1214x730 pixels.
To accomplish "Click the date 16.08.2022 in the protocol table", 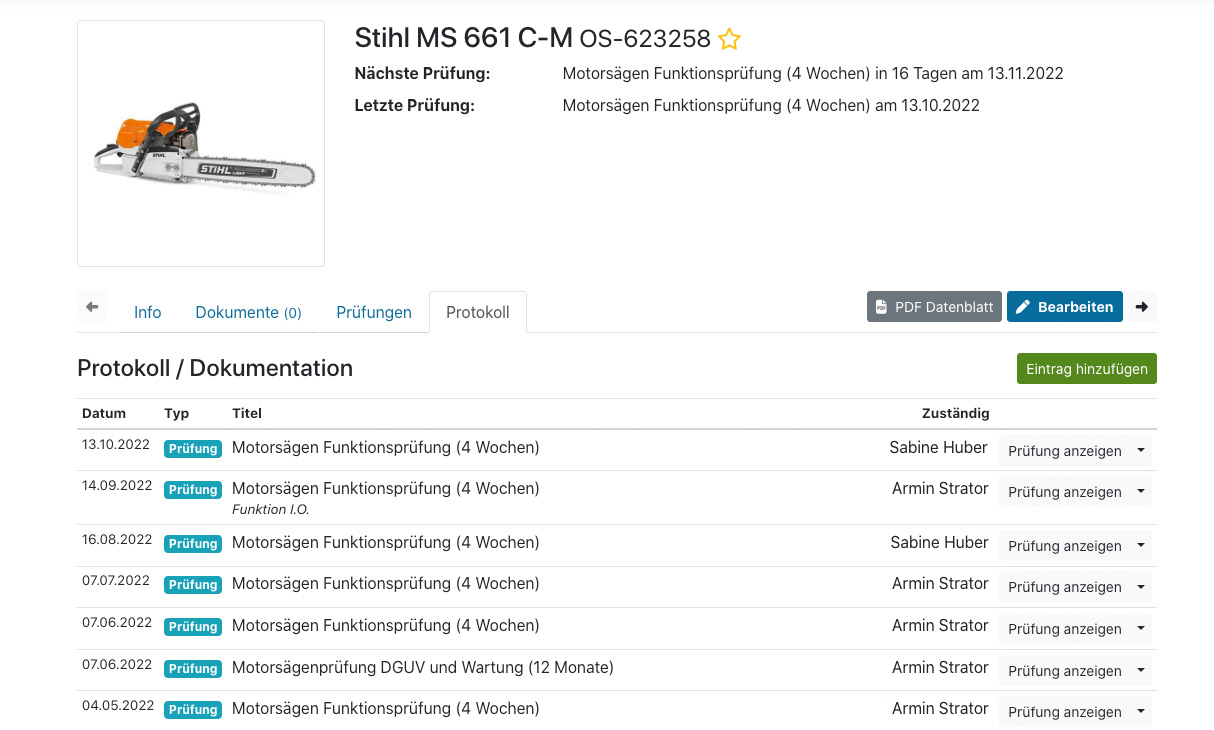I will 117,540.
